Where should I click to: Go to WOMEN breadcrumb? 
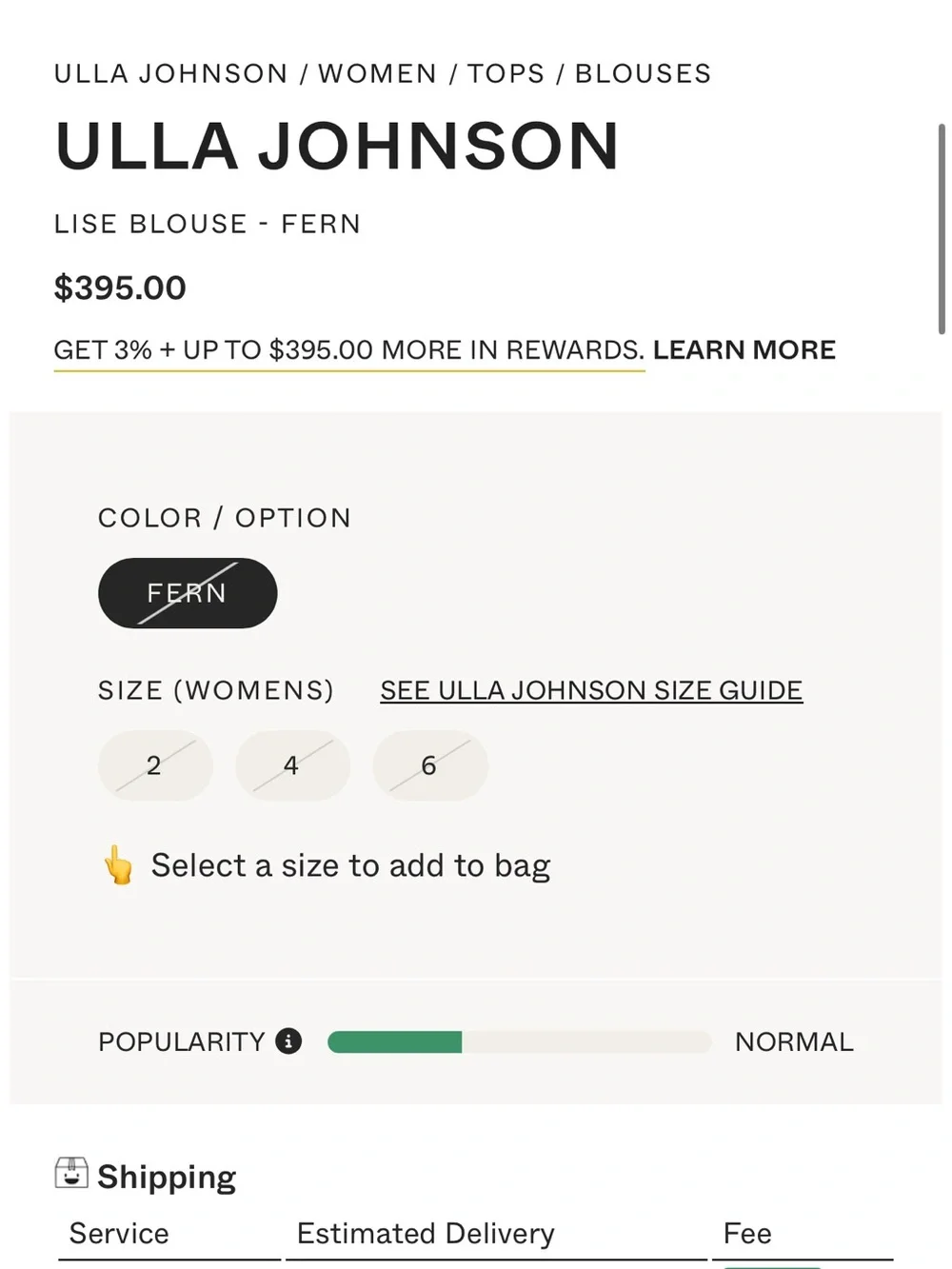[377, 73]
